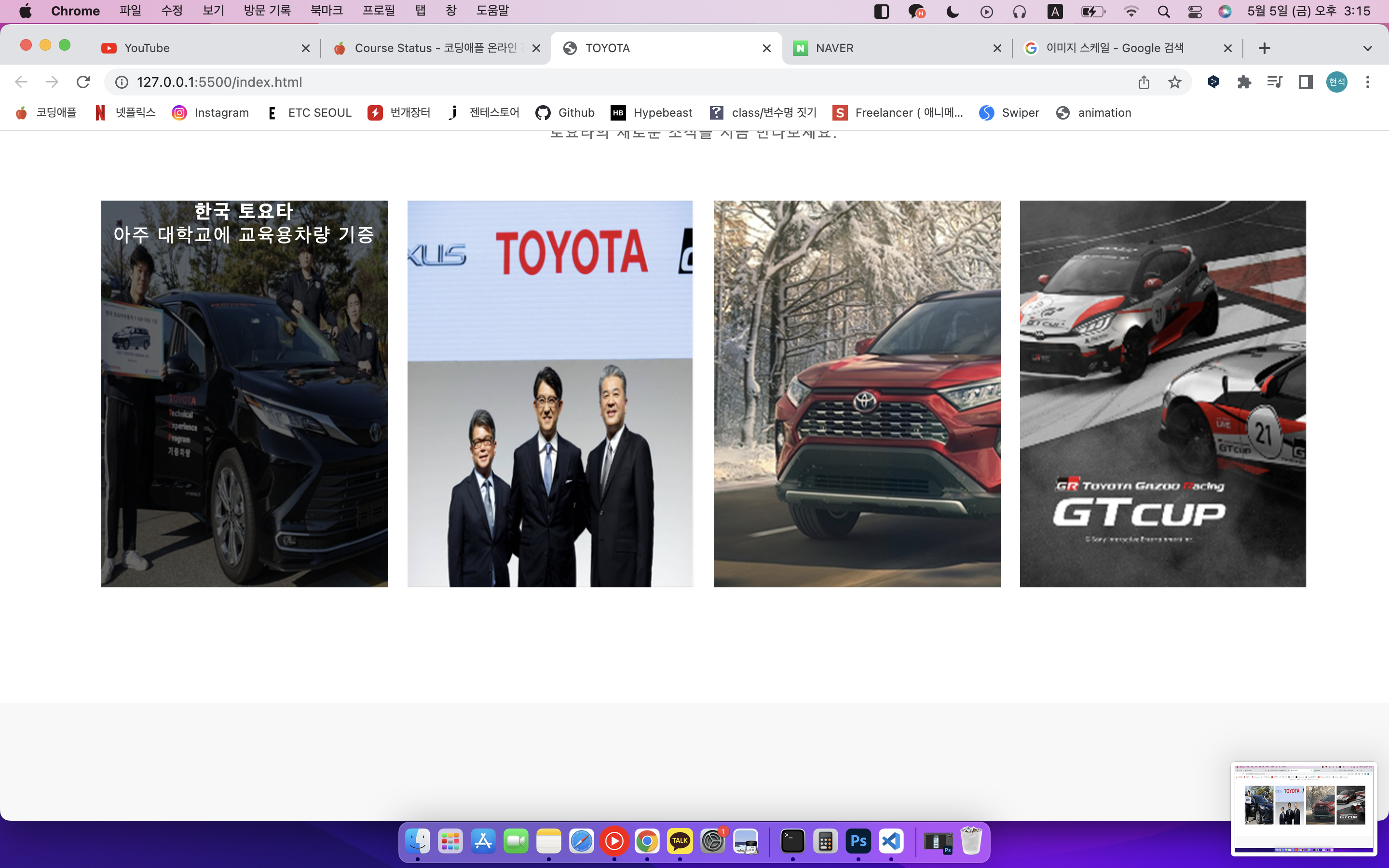Open screenshot preview thumbnail
This screenshot has width=1389, height=868.
(1304, 808)
